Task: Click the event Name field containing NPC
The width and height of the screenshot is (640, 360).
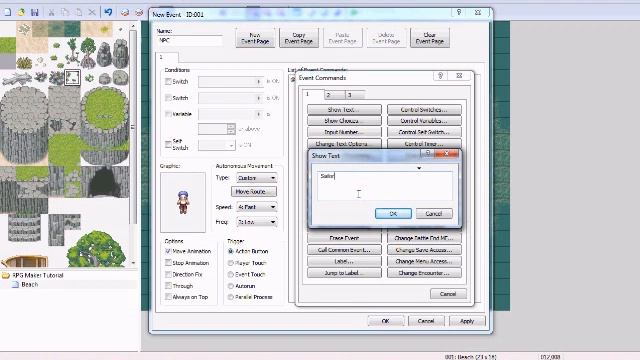Action: tap(190, 40)
